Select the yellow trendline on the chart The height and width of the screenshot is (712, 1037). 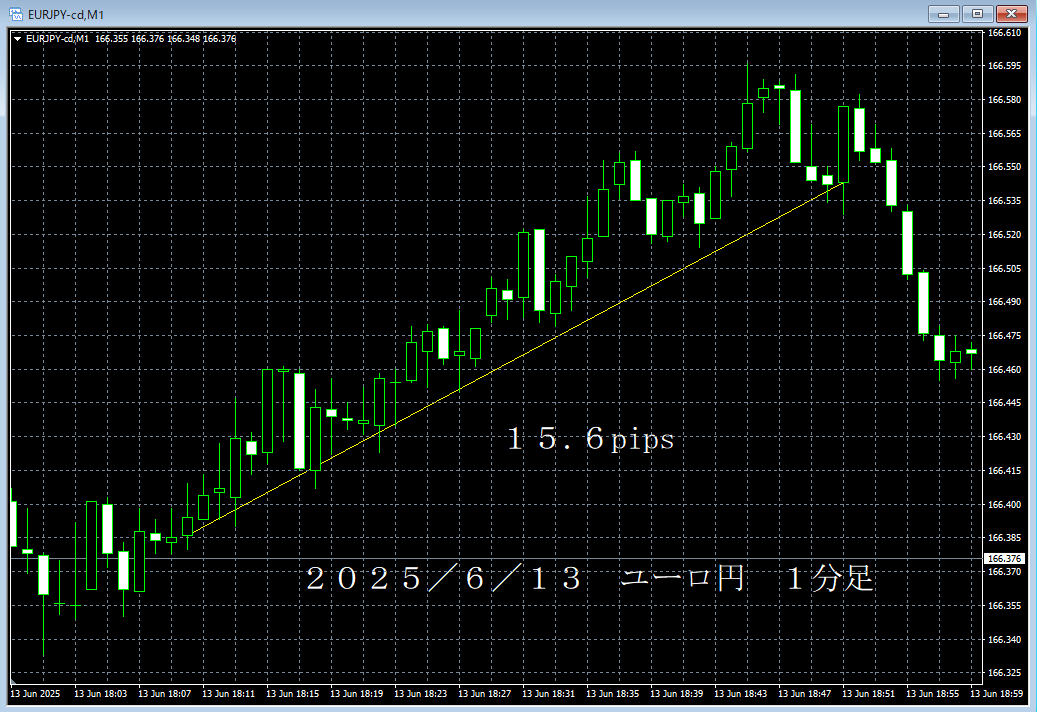click(516, 358)
